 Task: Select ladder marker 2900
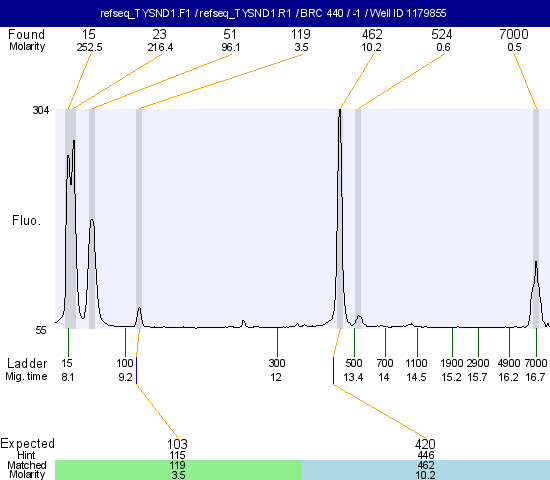click(x=478, y=363)
